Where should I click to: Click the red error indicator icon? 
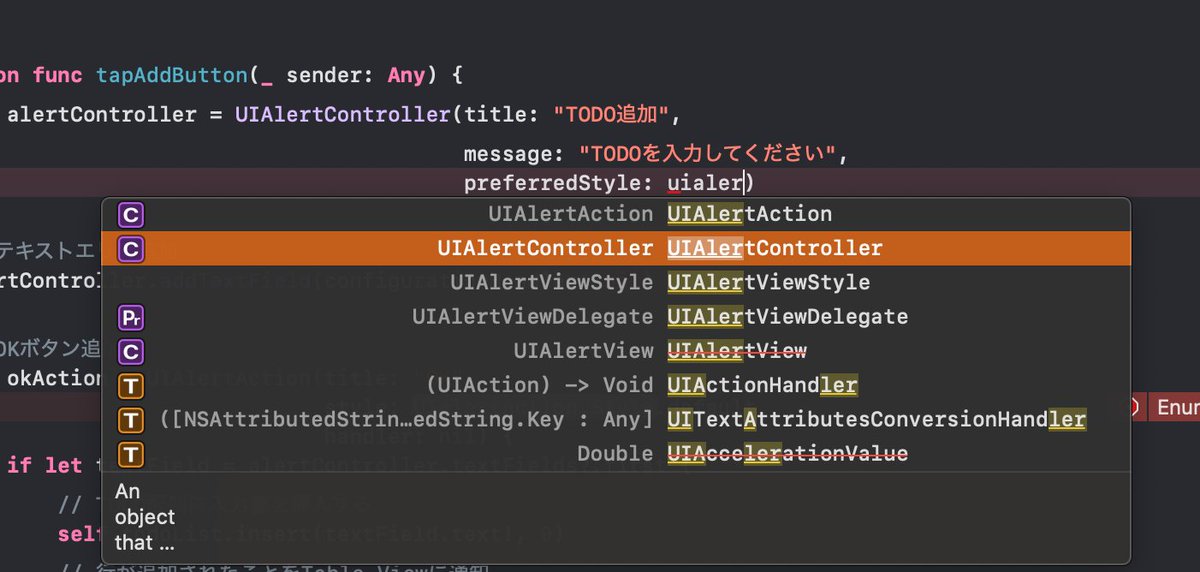(1135, 407)
